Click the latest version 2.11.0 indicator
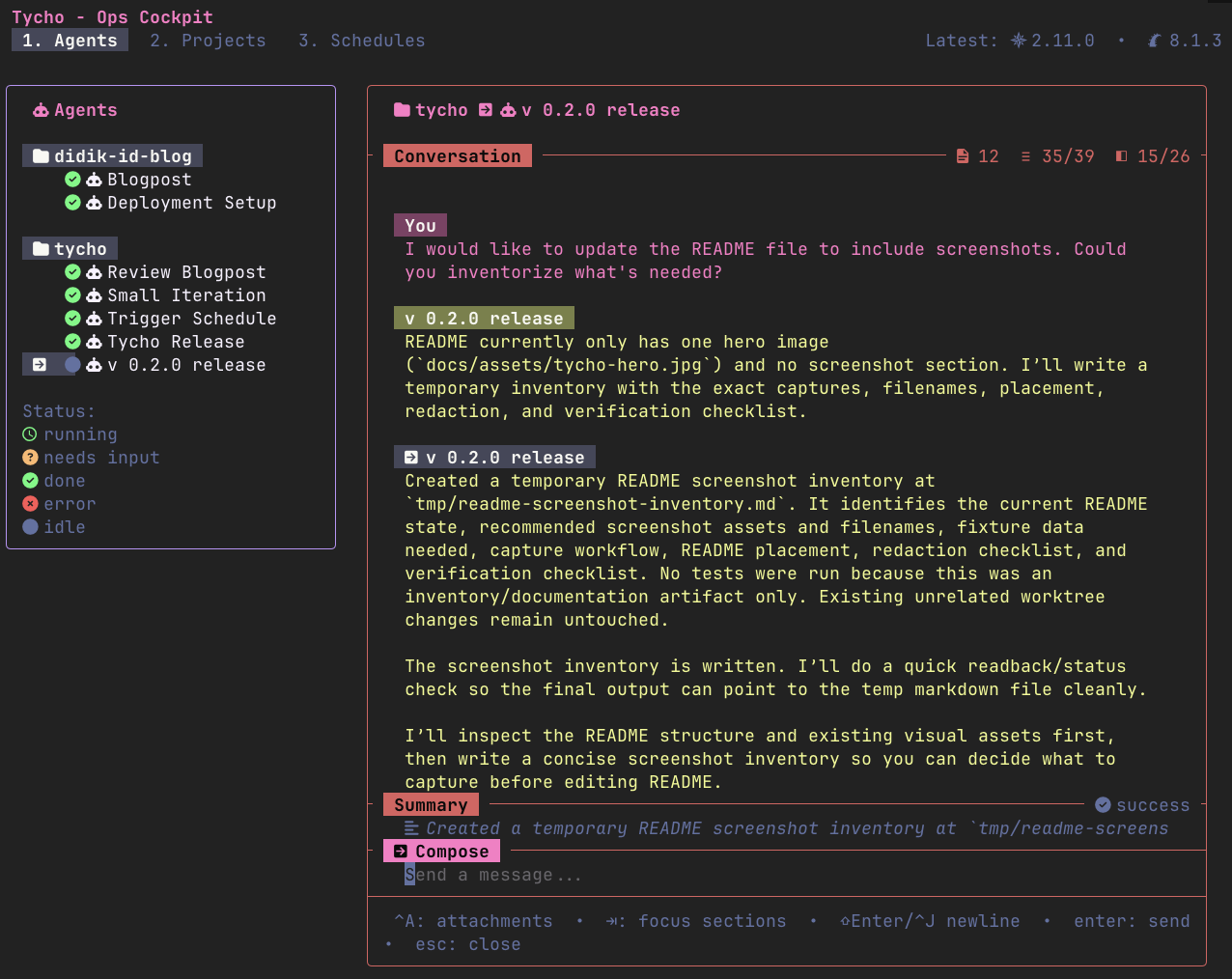Screen dimensions: 1232x979 1052,41
